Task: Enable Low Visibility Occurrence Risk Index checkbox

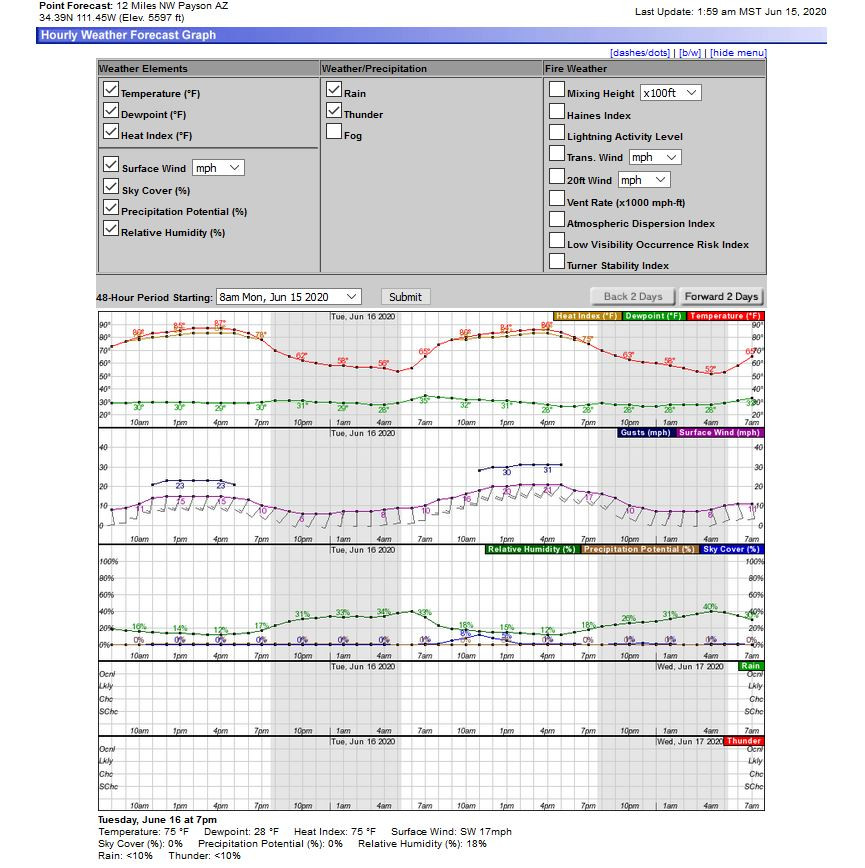Action: pos(557,240)
